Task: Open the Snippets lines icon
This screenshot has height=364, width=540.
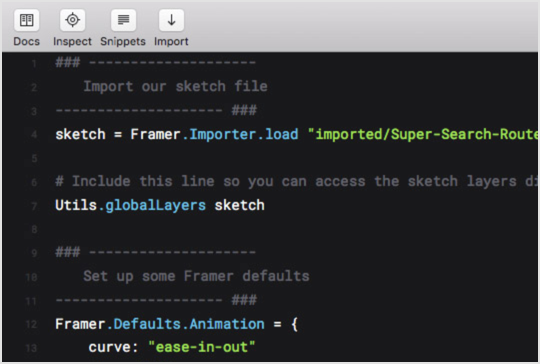Action: tap(123, 20)
